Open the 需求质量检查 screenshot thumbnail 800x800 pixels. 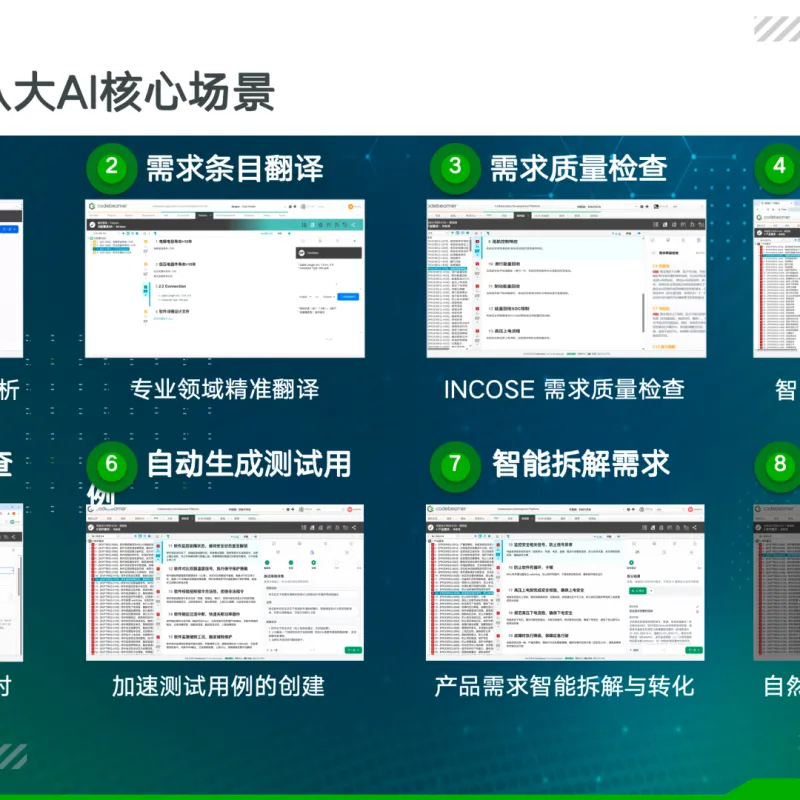pos(566,278)
